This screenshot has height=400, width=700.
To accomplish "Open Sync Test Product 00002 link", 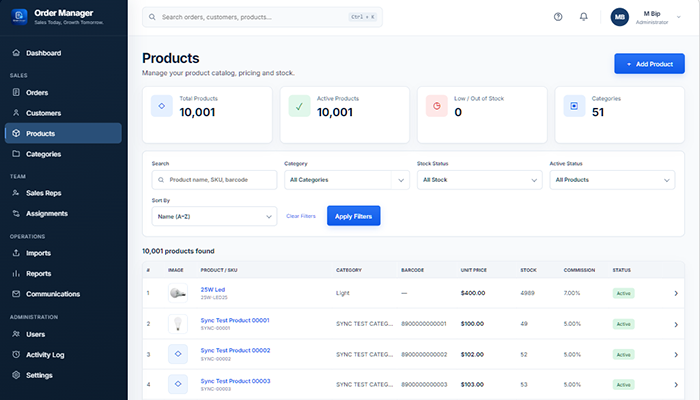I will (235, 350).
